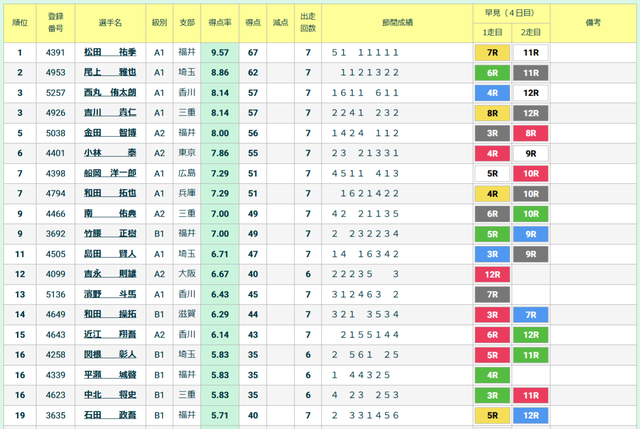Click gray 6R button for 南 佑典
The width and height of the screenshot is (640, 429).
[x=492, y=214]
